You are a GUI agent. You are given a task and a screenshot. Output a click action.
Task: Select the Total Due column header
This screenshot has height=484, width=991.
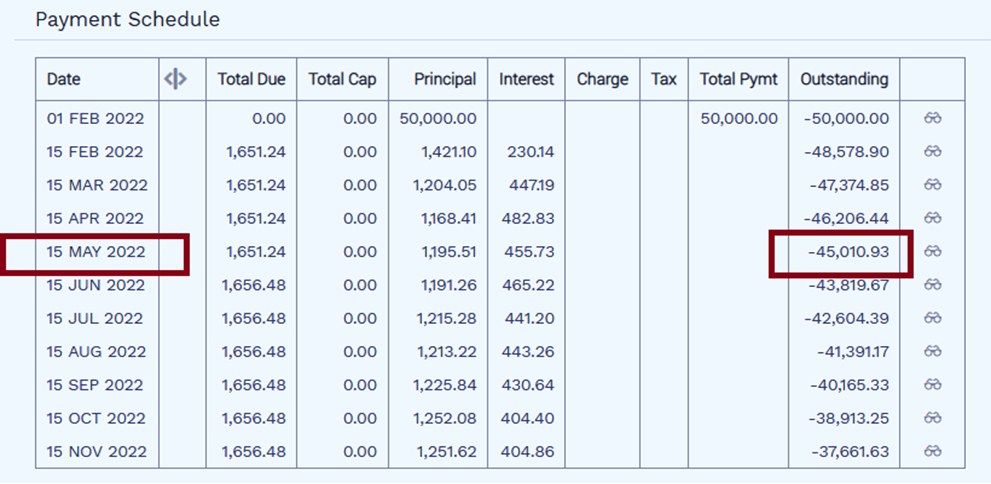tap(252, 79)
